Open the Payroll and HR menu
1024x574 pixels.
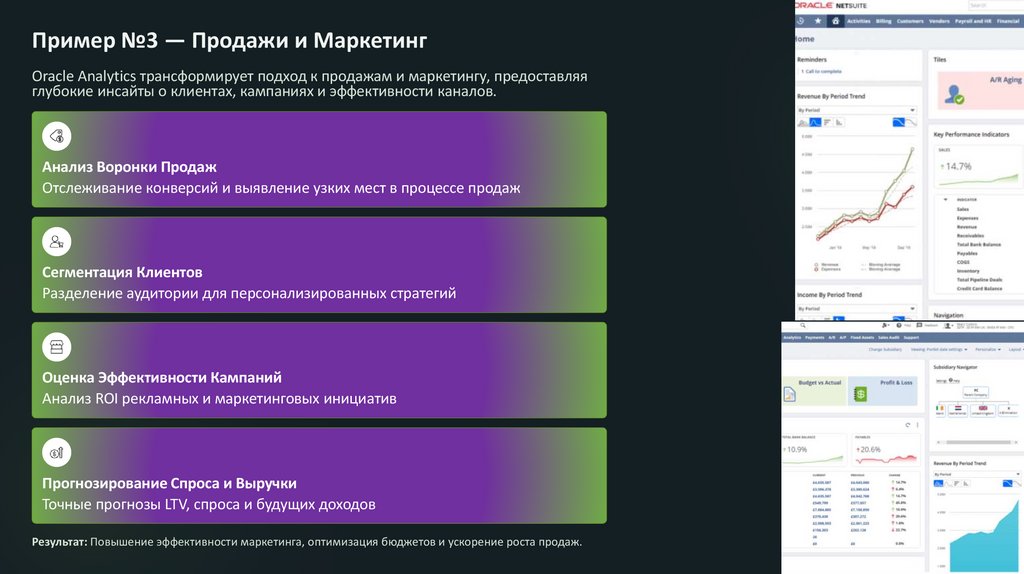coord(973,21)
